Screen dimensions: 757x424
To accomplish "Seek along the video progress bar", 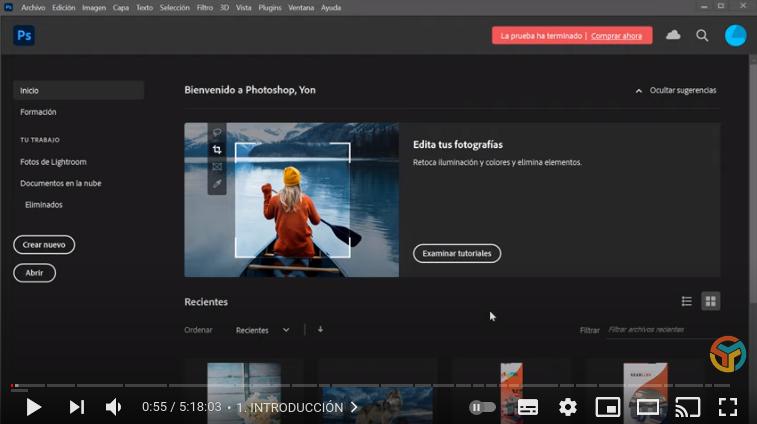I will point(370,385).
